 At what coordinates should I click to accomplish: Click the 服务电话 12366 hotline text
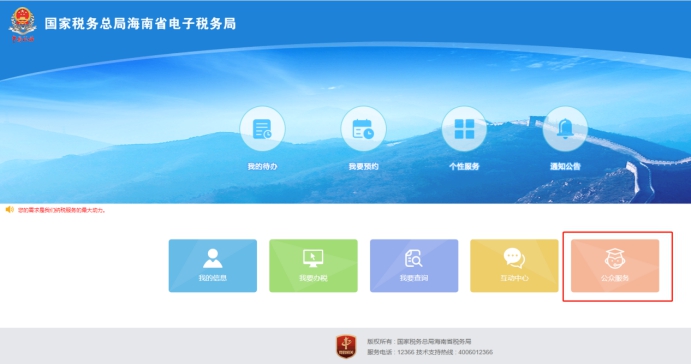[x=430, y=352]
